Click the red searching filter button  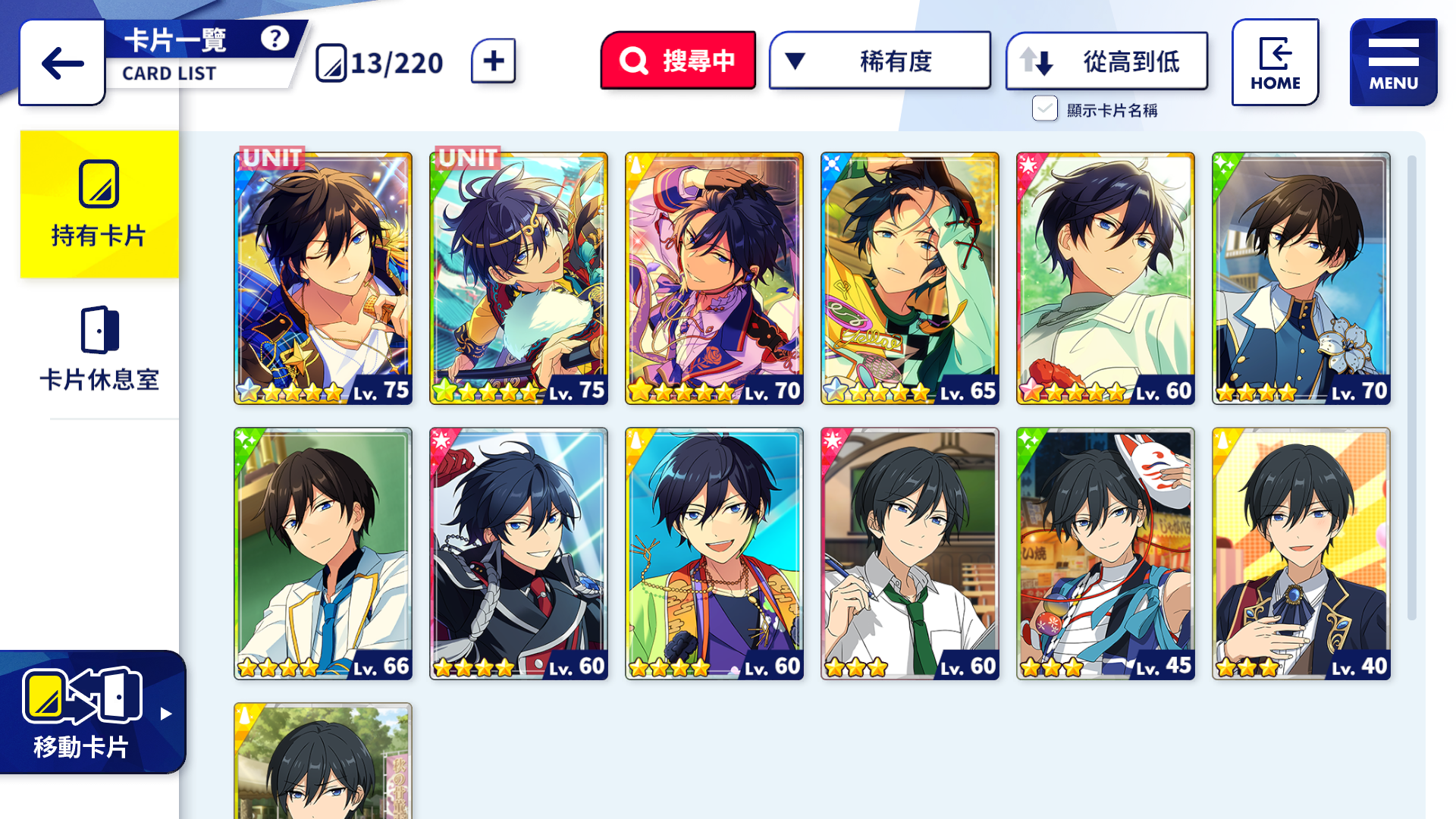[678, 61]
